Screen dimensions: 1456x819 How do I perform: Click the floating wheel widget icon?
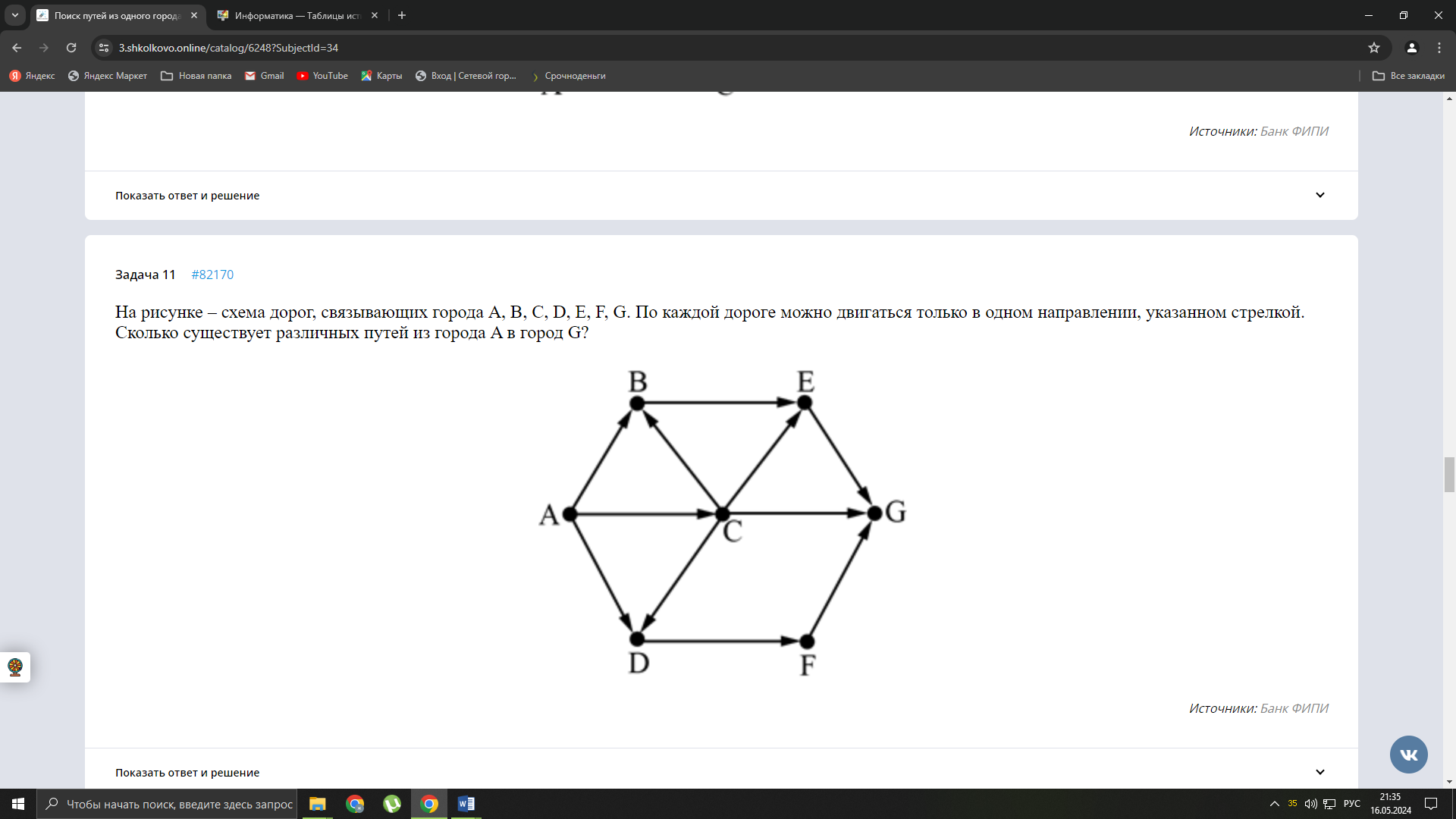(x=15, y=667)
